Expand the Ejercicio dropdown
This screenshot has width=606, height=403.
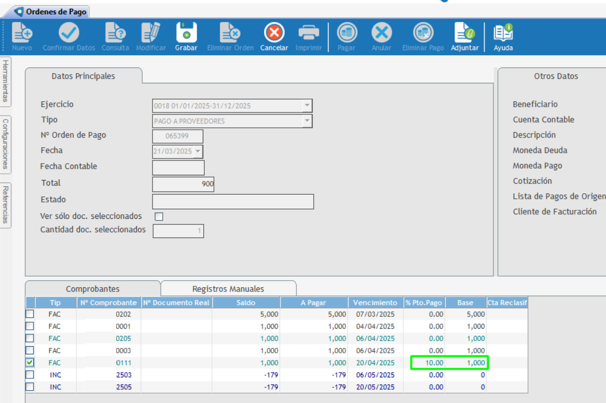pyautogui.click(x=306, y=105)
